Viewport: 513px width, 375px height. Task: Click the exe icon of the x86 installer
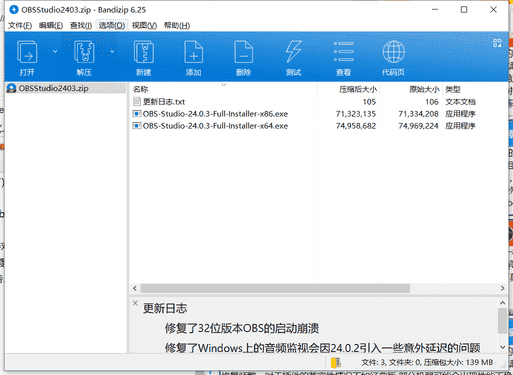pyautogui.click(x=137, y=114)
